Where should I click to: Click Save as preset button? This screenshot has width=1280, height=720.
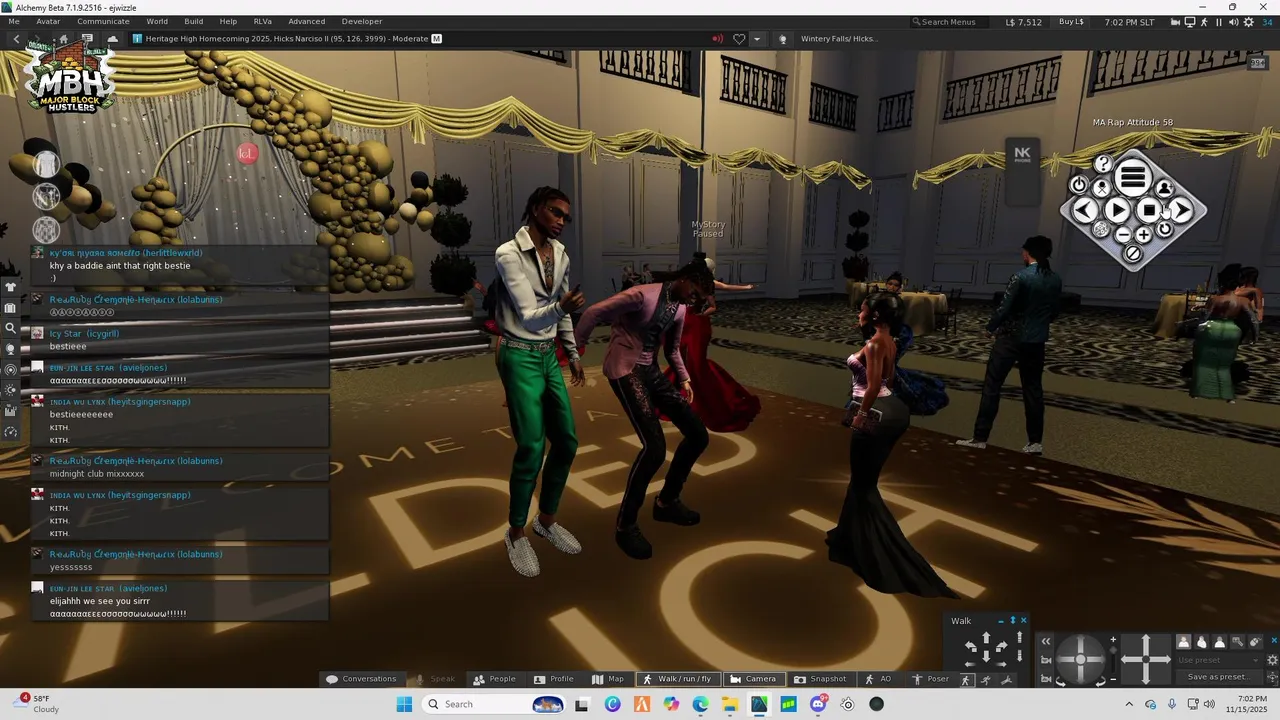(x=1219, y=677)
